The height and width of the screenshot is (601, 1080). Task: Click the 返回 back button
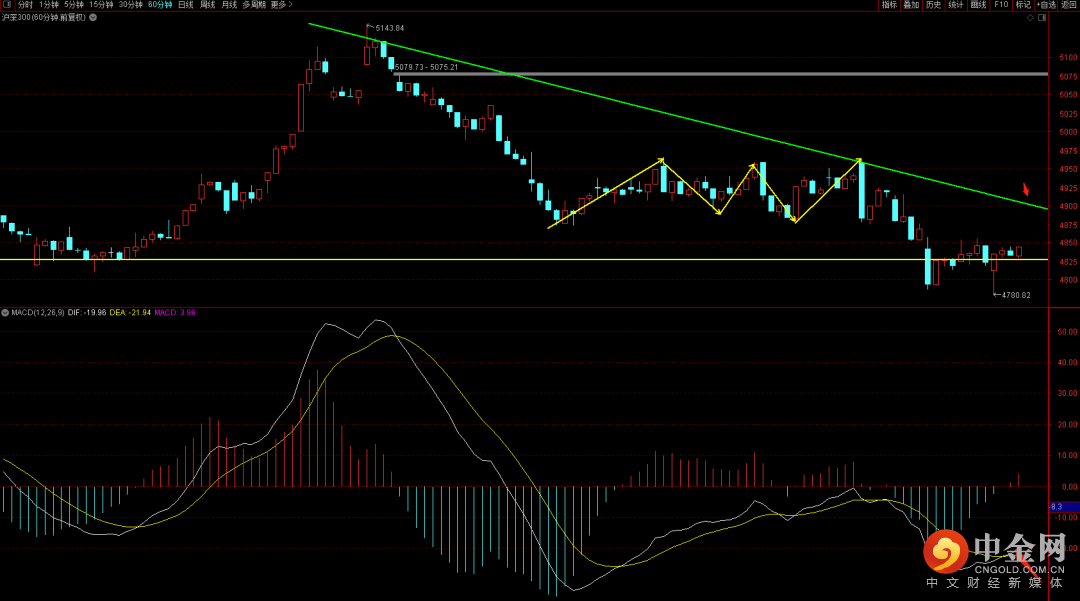point(1069,5)
